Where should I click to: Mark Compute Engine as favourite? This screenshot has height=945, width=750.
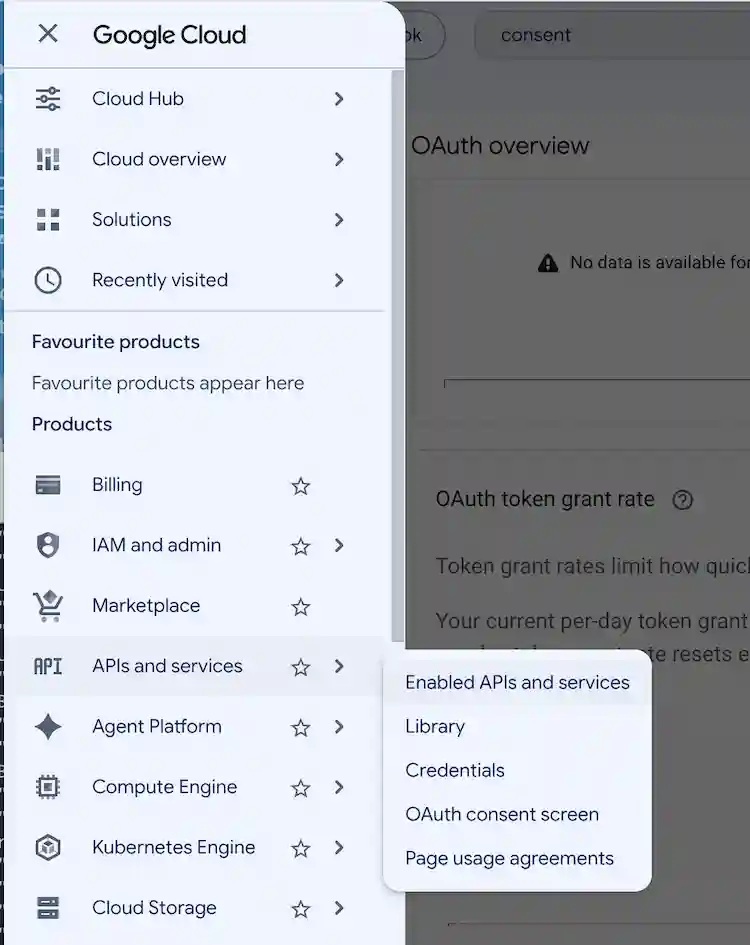[301, 788]
